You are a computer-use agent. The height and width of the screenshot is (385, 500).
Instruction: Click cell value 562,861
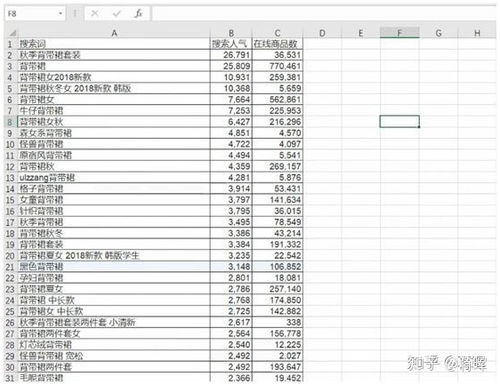[277, 100]
